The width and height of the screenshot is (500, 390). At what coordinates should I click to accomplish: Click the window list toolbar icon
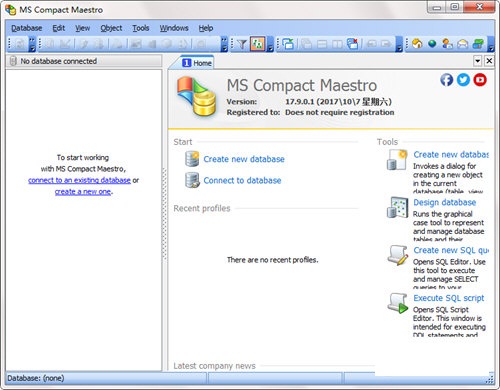288,44
